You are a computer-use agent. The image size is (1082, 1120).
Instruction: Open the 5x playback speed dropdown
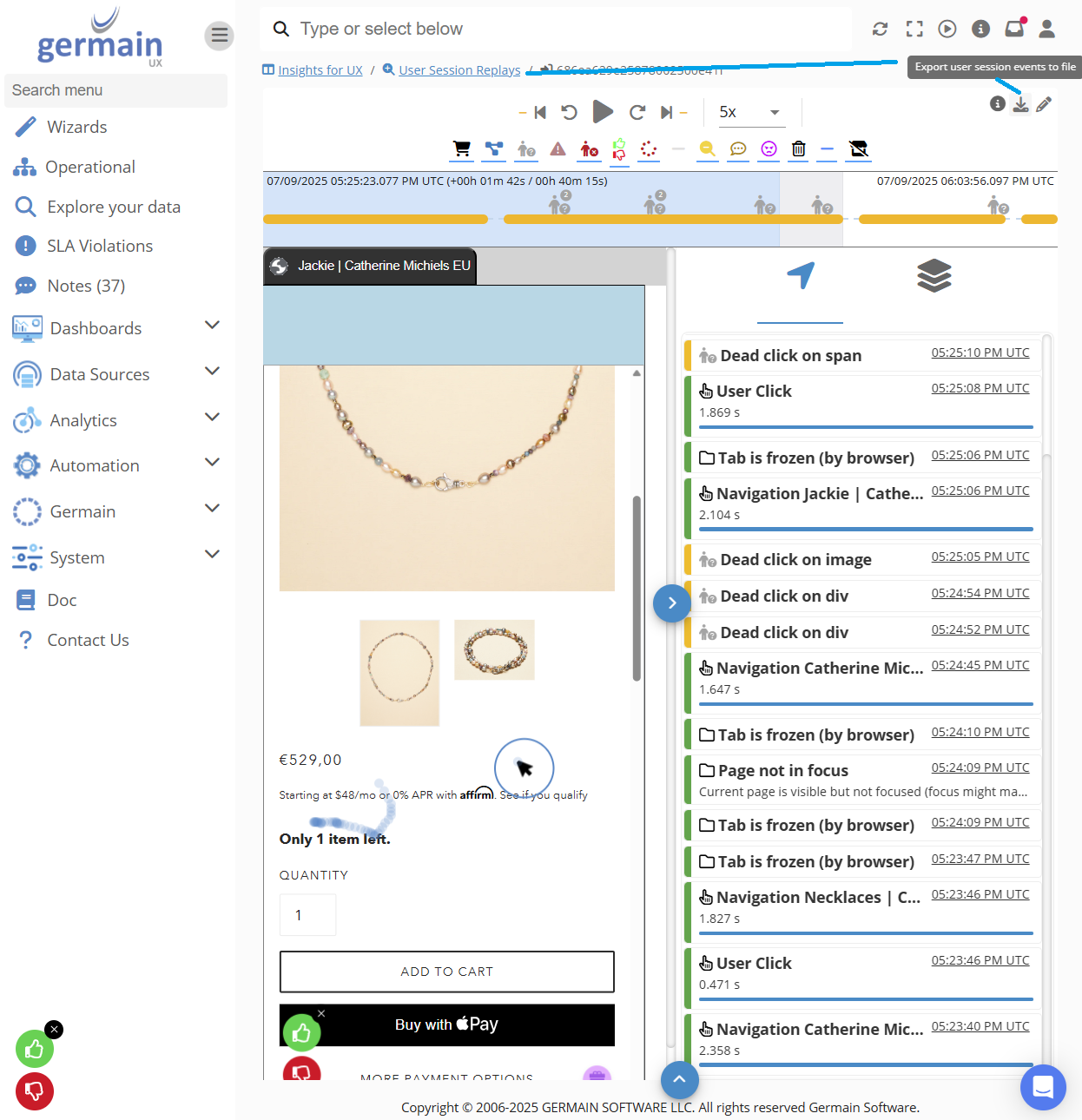coord(749,112)
